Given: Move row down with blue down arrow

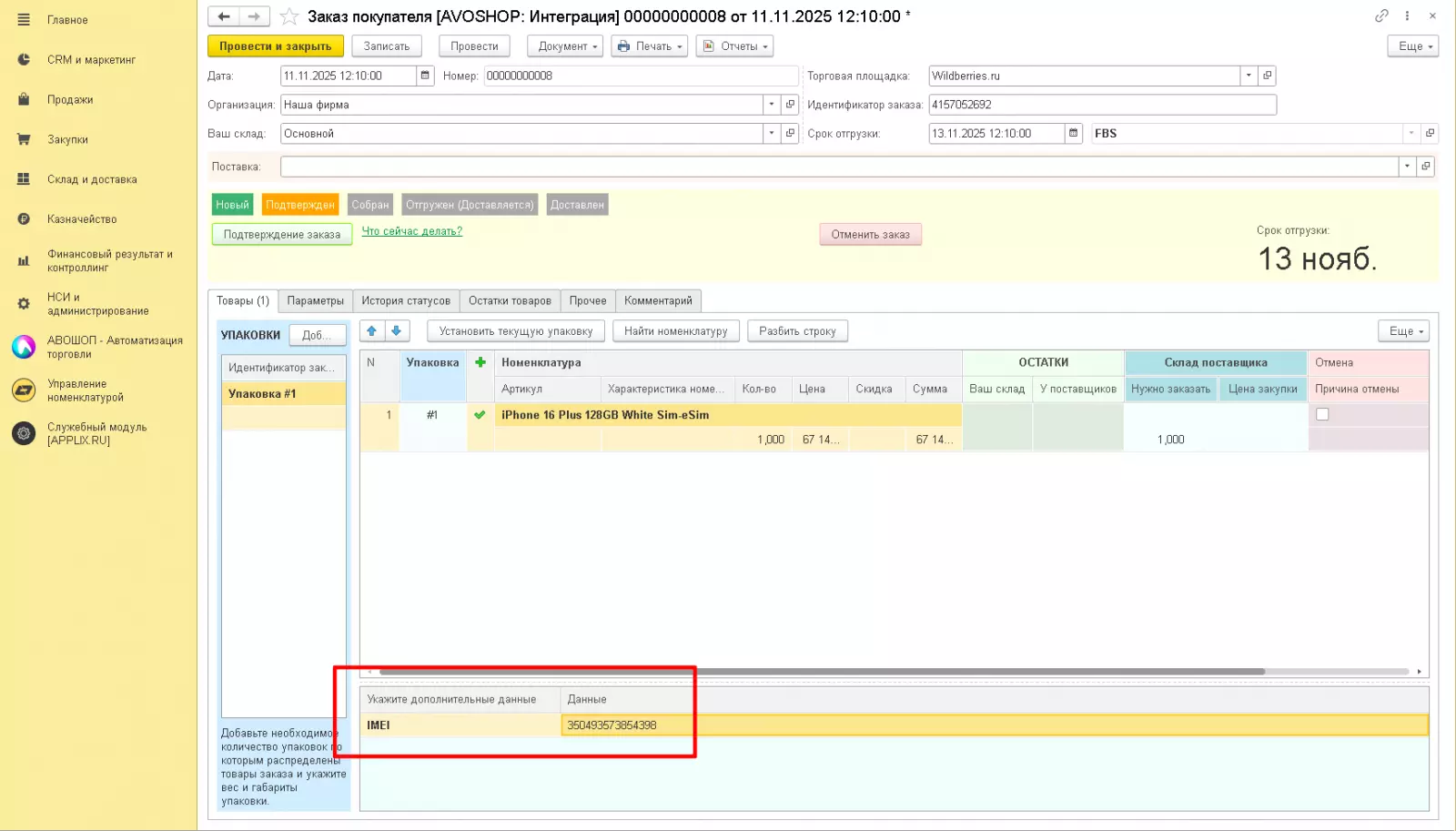Looking at the screenshot, I should click(397, 330).
